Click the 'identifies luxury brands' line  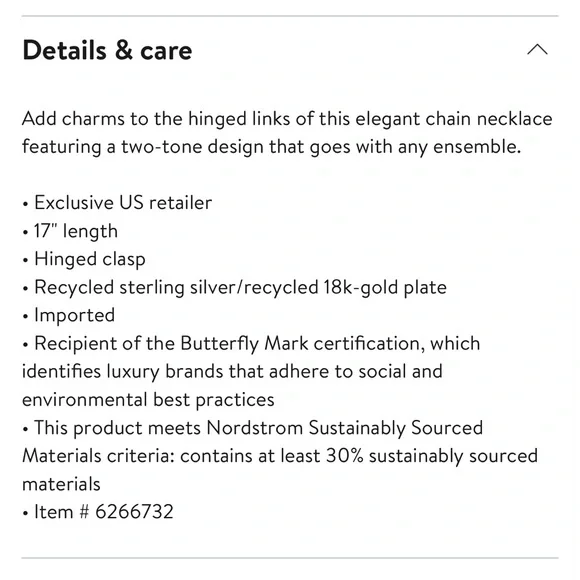tap(232, 371)
